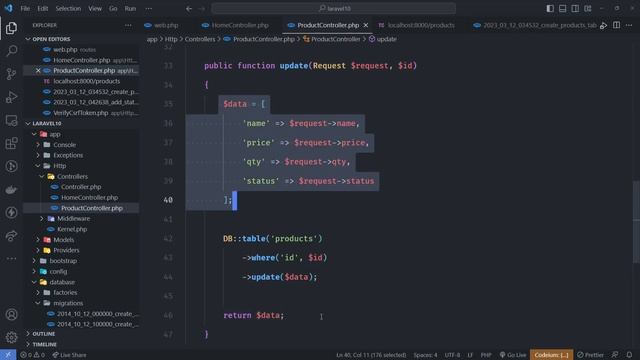Image resolution: width=640 pixels, height=360 pixels.
Task: Click the errors and warnings count
Action: point(32,355)
